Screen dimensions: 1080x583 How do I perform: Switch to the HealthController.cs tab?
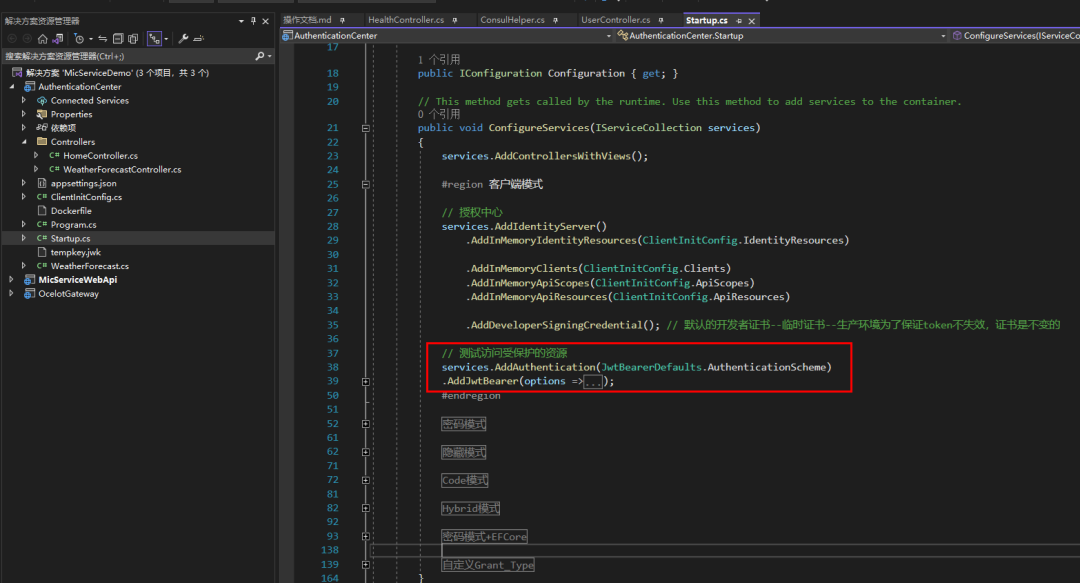tap(406, 20)
